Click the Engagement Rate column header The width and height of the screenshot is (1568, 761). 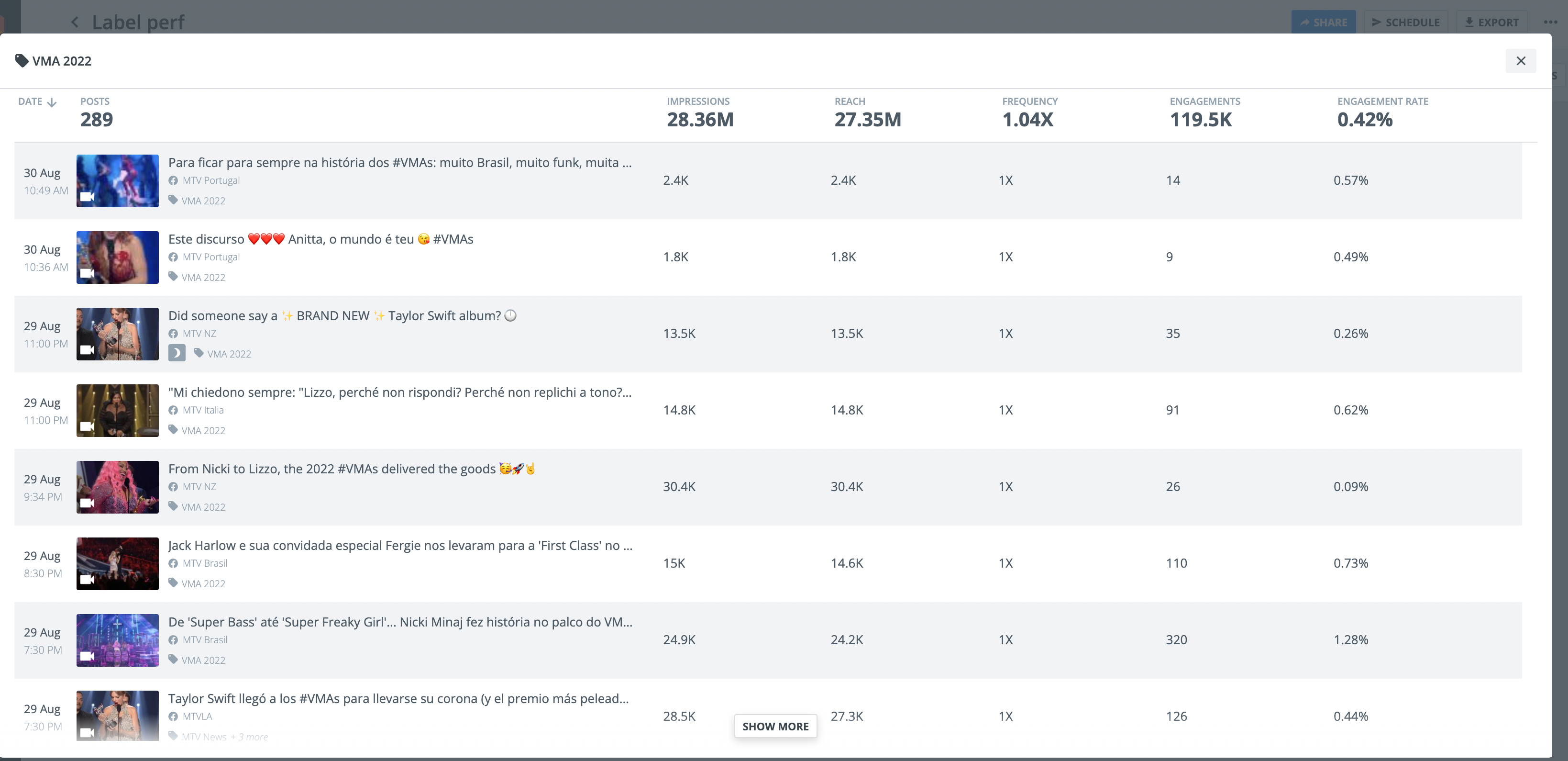pyautogui.click(x=1382, y=102)
